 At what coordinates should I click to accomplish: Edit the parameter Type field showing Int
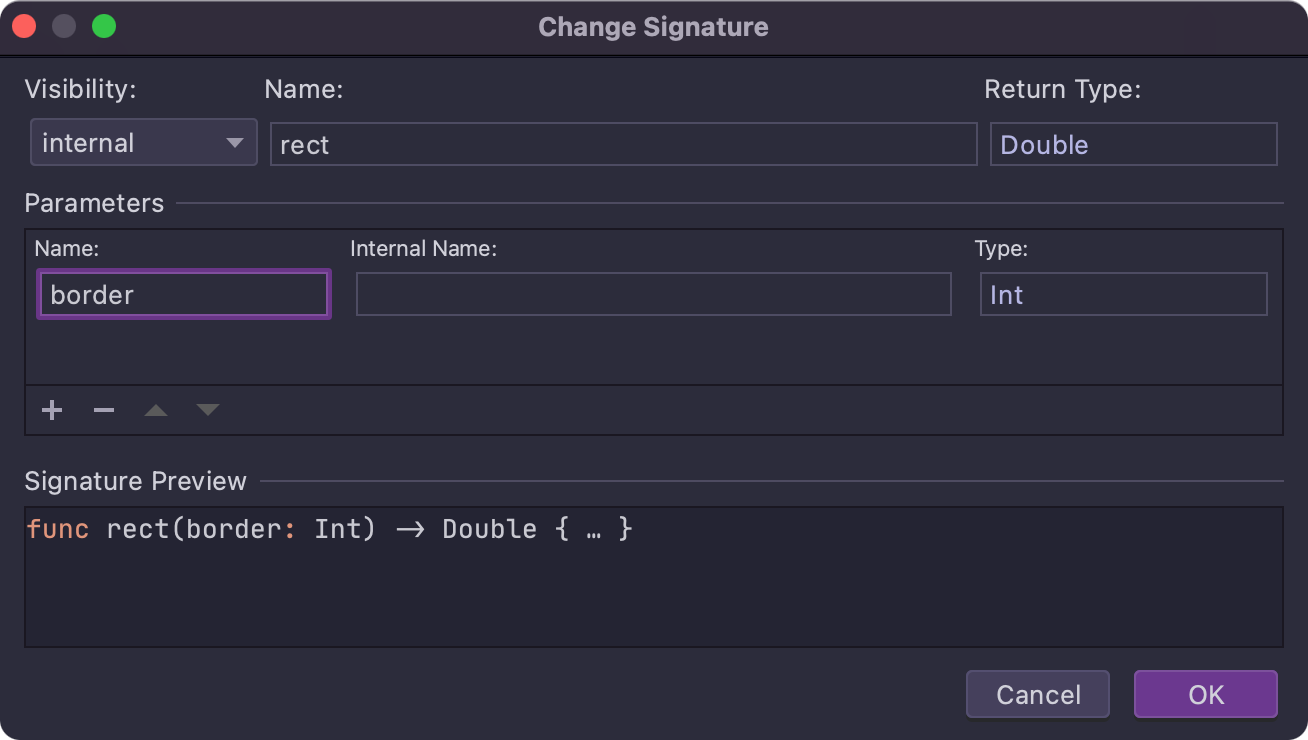tap(1122, 294)
